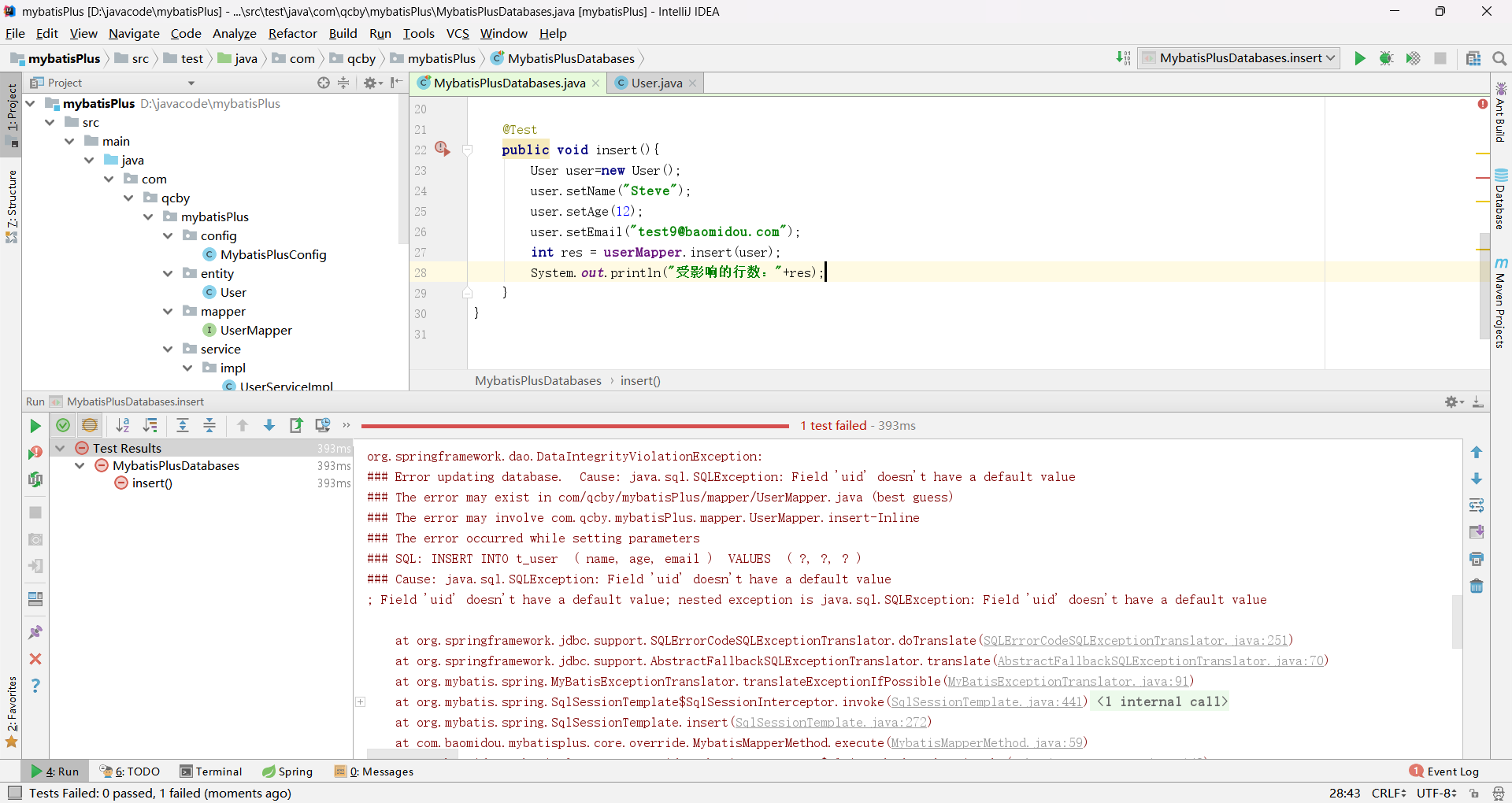Screen dimensions: 1512x803
Task: Open SQLErrorCodeSQLExceptionTranslator.java:251 link
Action: (1135, 641)
